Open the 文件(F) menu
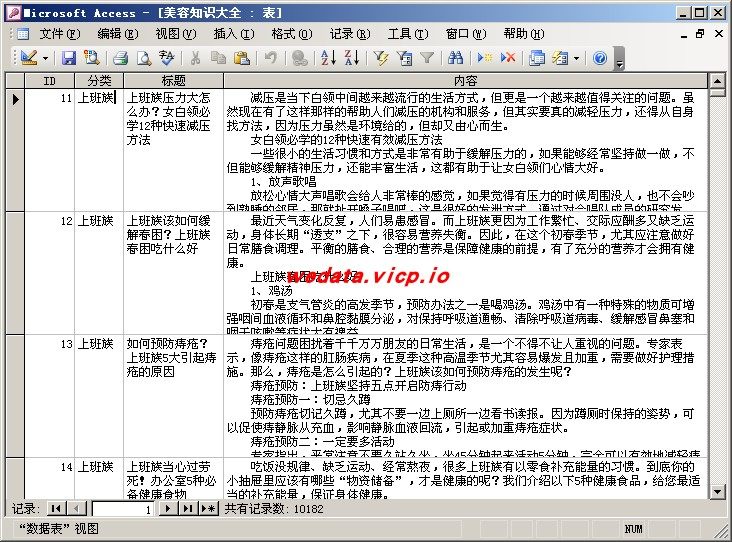This screenshot has height=542, width=732. (60, 34)
